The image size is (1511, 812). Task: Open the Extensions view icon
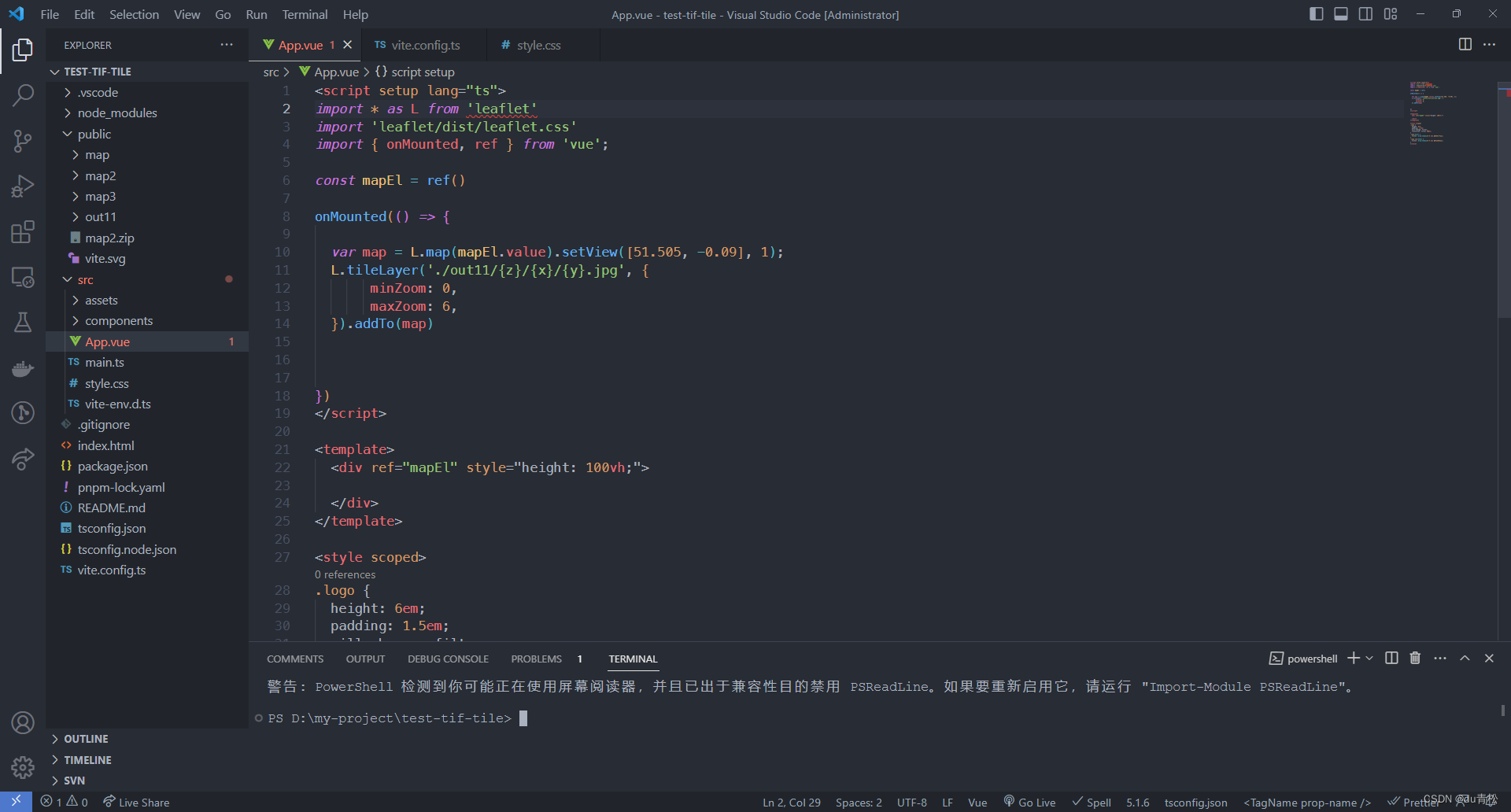click(23, 232)
